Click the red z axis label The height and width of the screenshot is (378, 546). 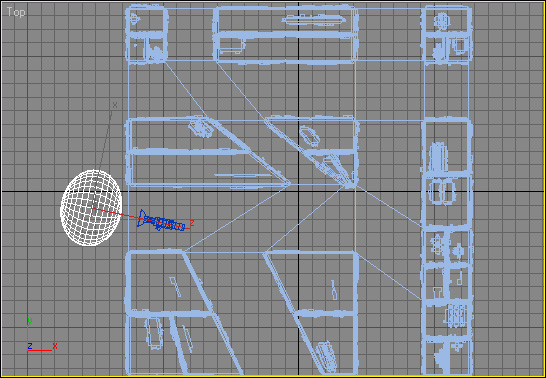(x=192, y=223)
